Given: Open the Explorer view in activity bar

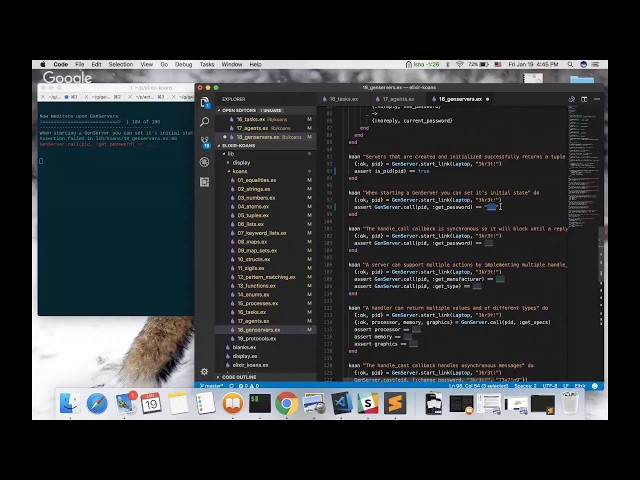Looking at the screenshot, I should coord(205,102).
